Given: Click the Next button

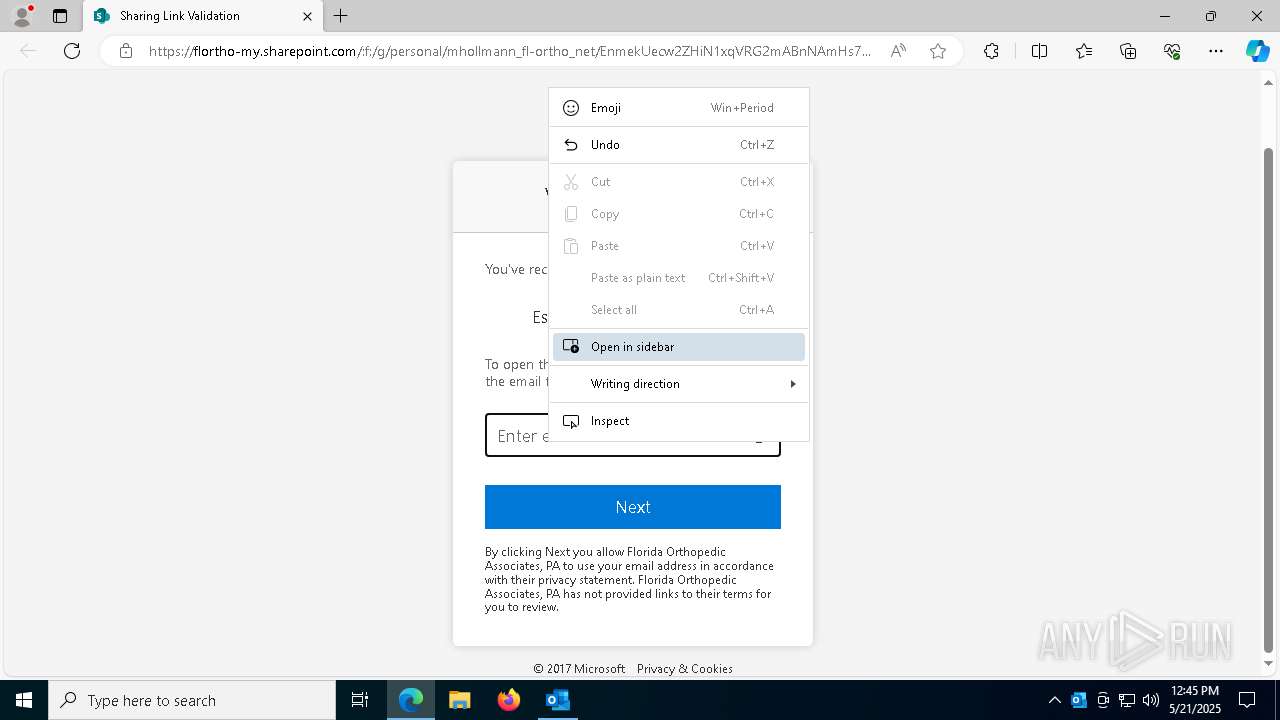Looking at the screenshot, I should [633, 507].
